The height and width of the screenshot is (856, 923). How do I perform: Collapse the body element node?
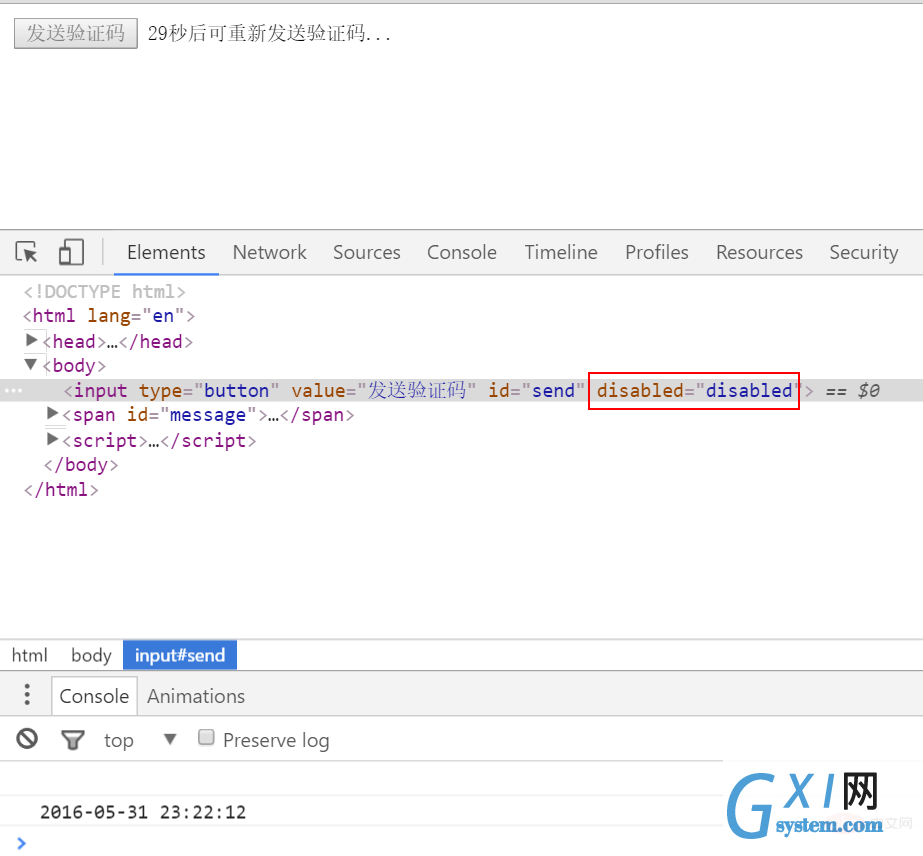pos(31,364)
